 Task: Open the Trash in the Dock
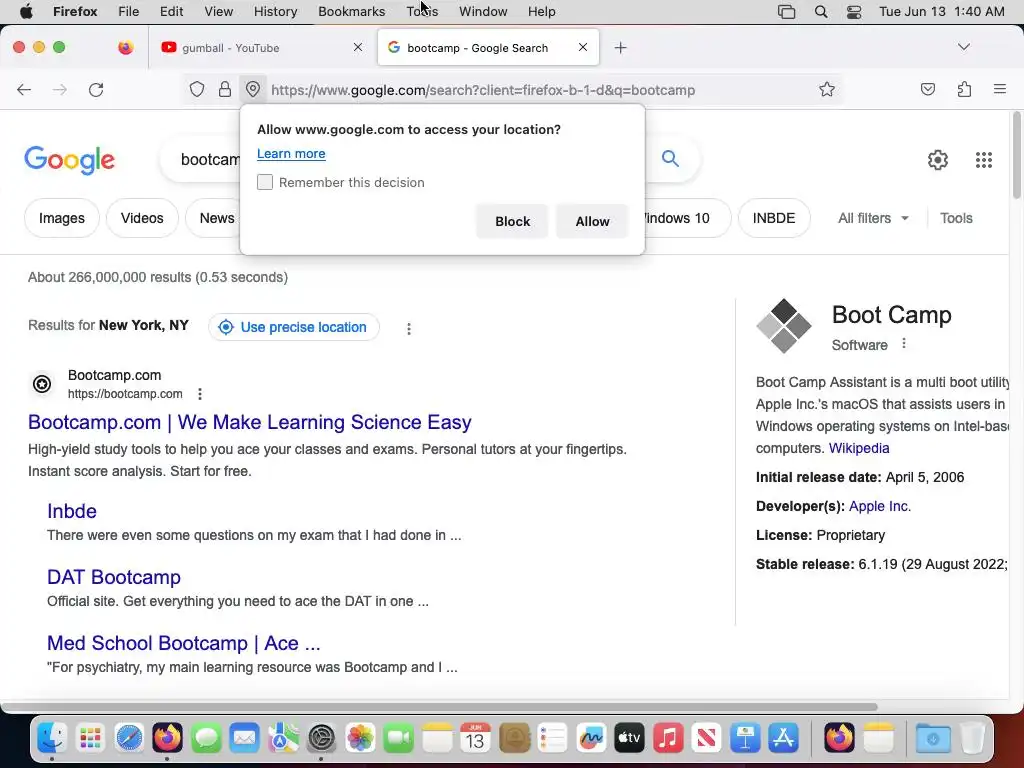(972, 738)
